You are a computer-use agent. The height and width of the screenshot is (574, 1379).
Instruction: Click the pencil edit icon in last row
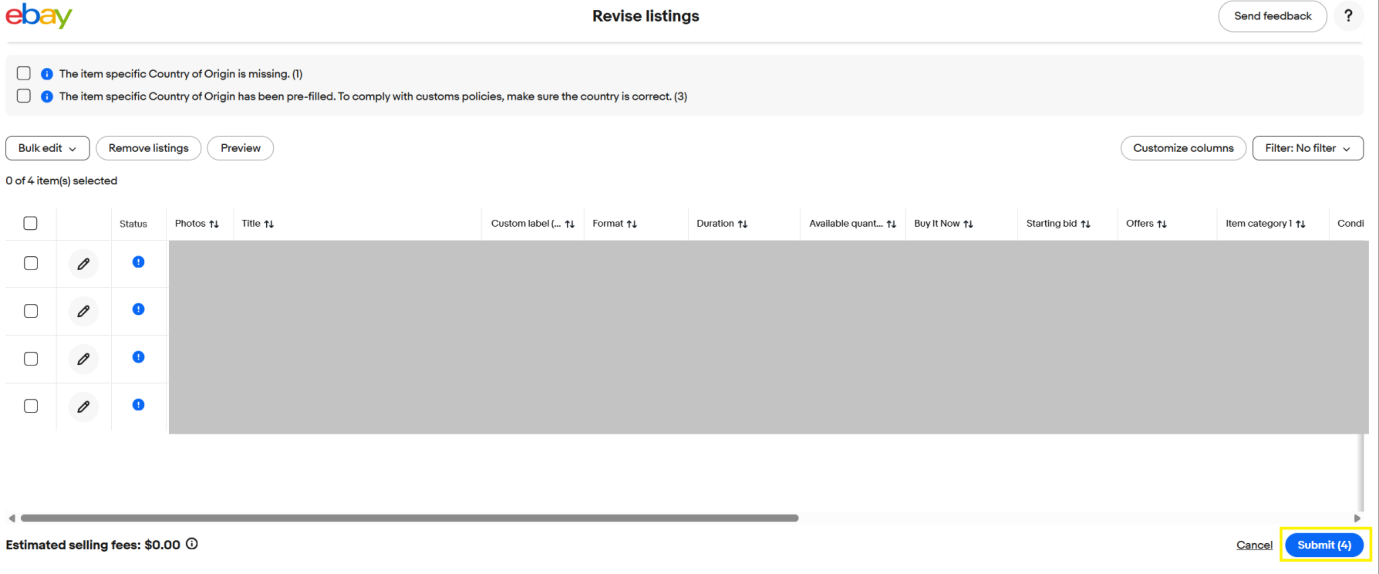point(84,407)
